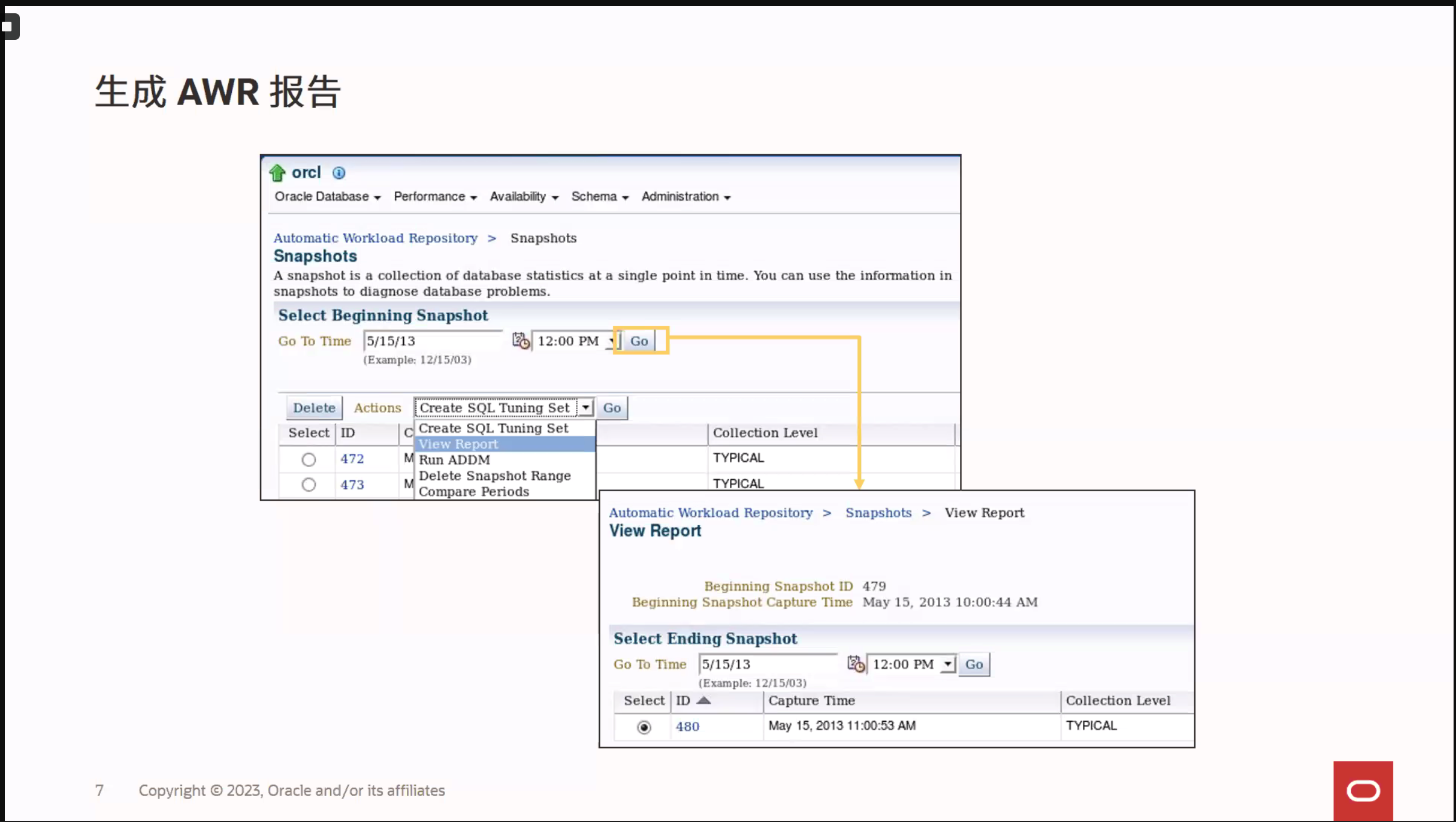Image resolution: width=1456 pixels, height=822 pixels.
Task: Open snapshot ID 472 link
Action: (352, 459)
